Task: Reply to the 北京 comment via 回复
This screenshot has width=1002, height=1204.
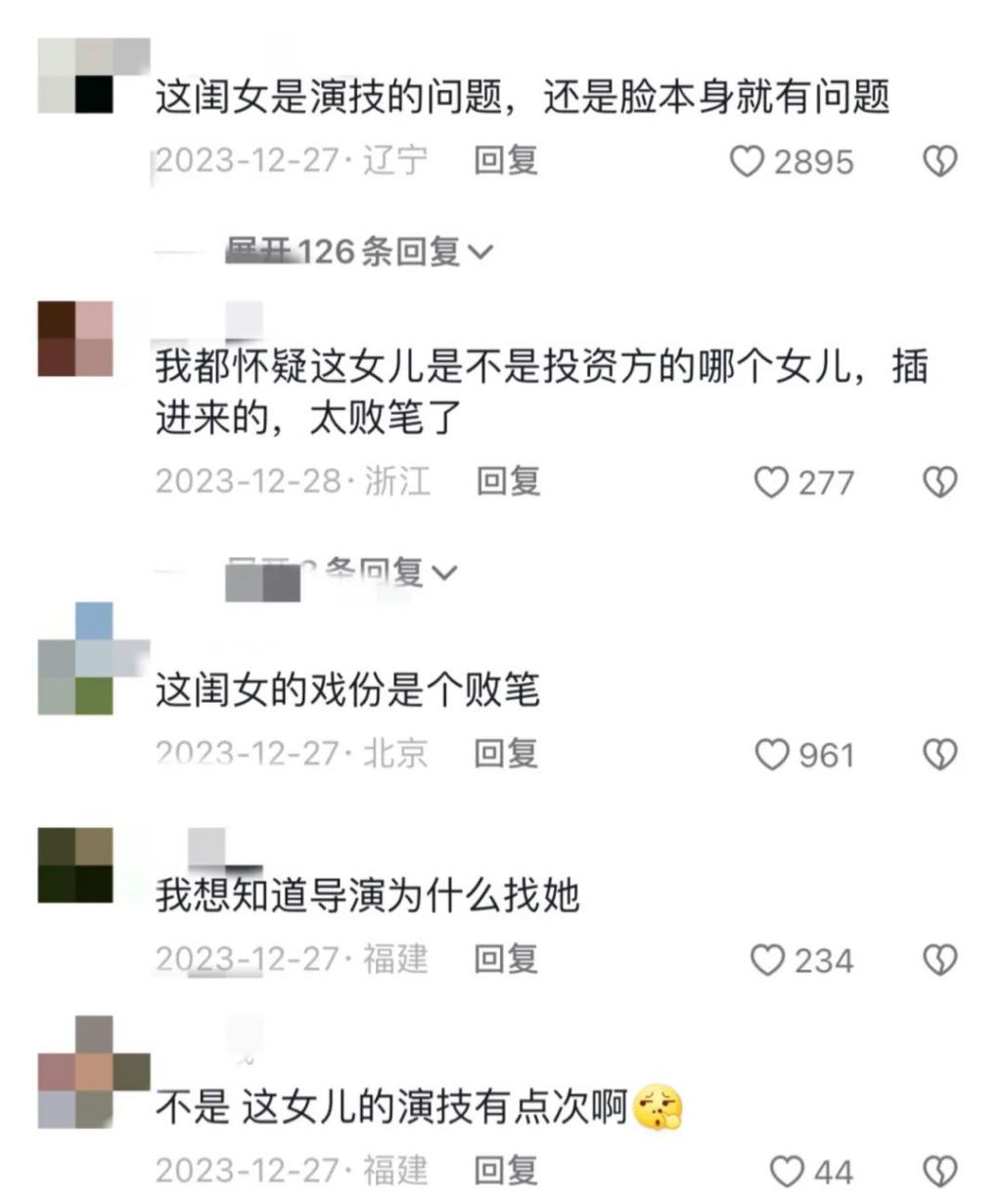Action: (x=506, y=753)
